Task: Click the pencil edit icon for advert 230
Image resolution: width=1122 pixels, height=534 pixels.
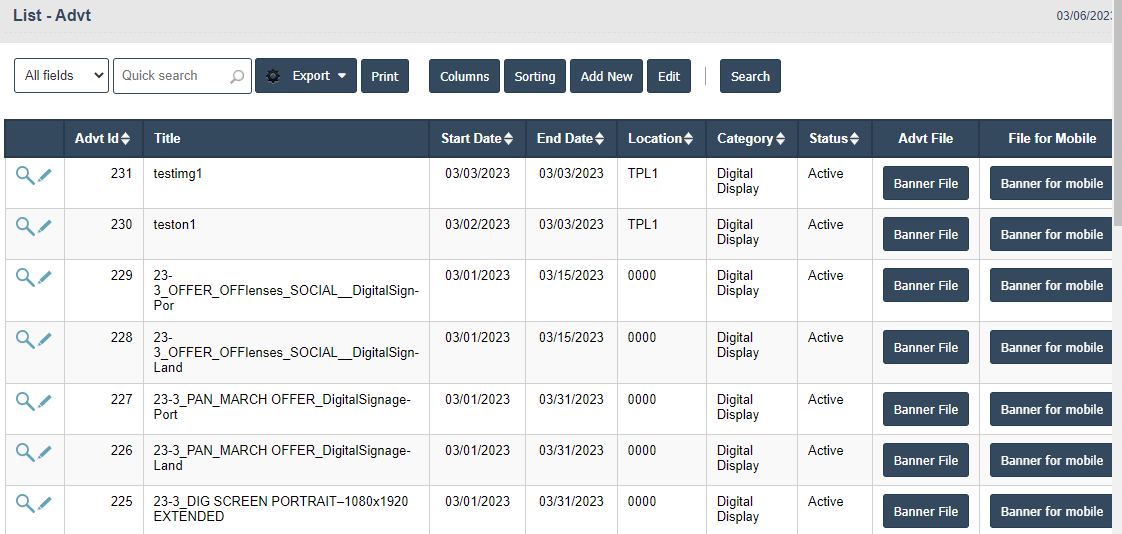Action: coord(45,226)
